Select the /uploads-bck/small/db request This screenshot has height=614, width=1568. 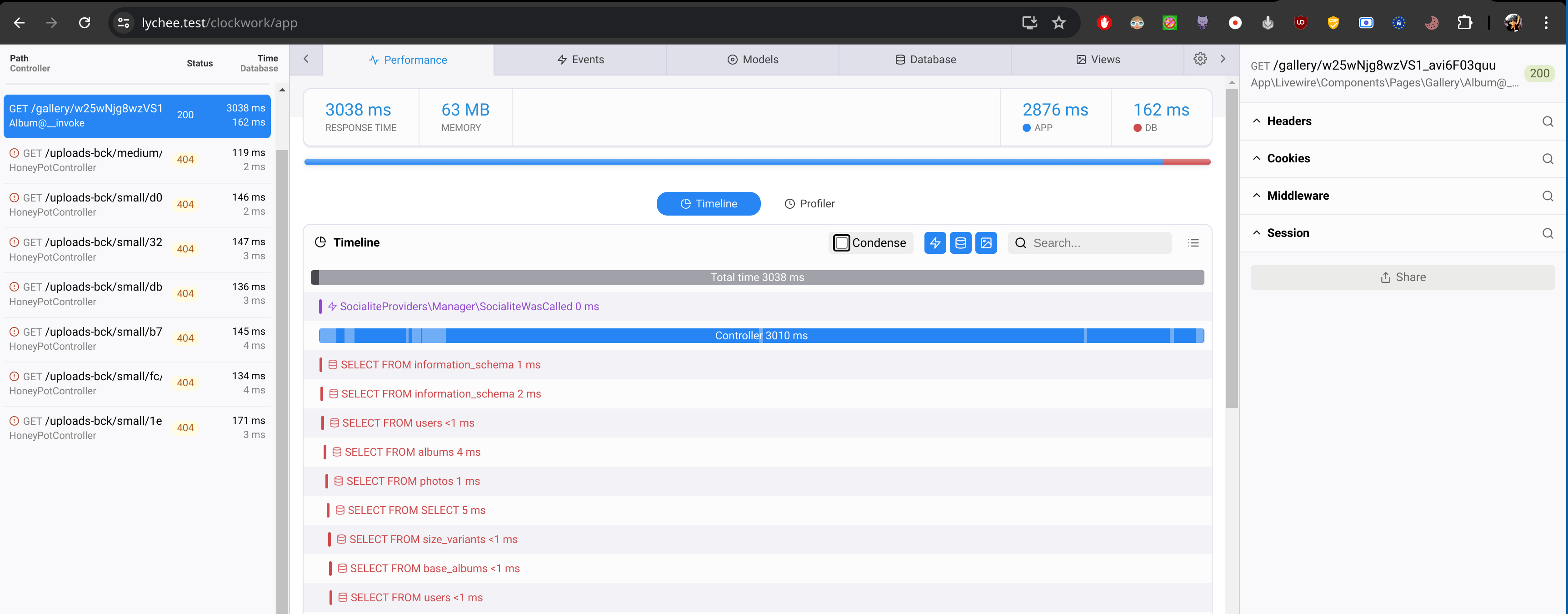137,294
